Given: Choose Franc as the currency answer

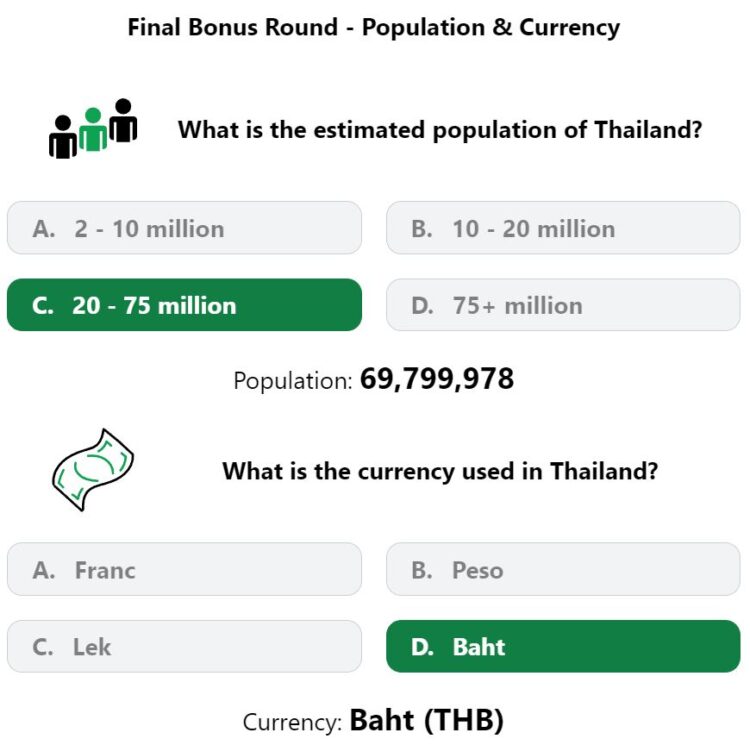Looking at the screenshot, I should coord(184,570).
